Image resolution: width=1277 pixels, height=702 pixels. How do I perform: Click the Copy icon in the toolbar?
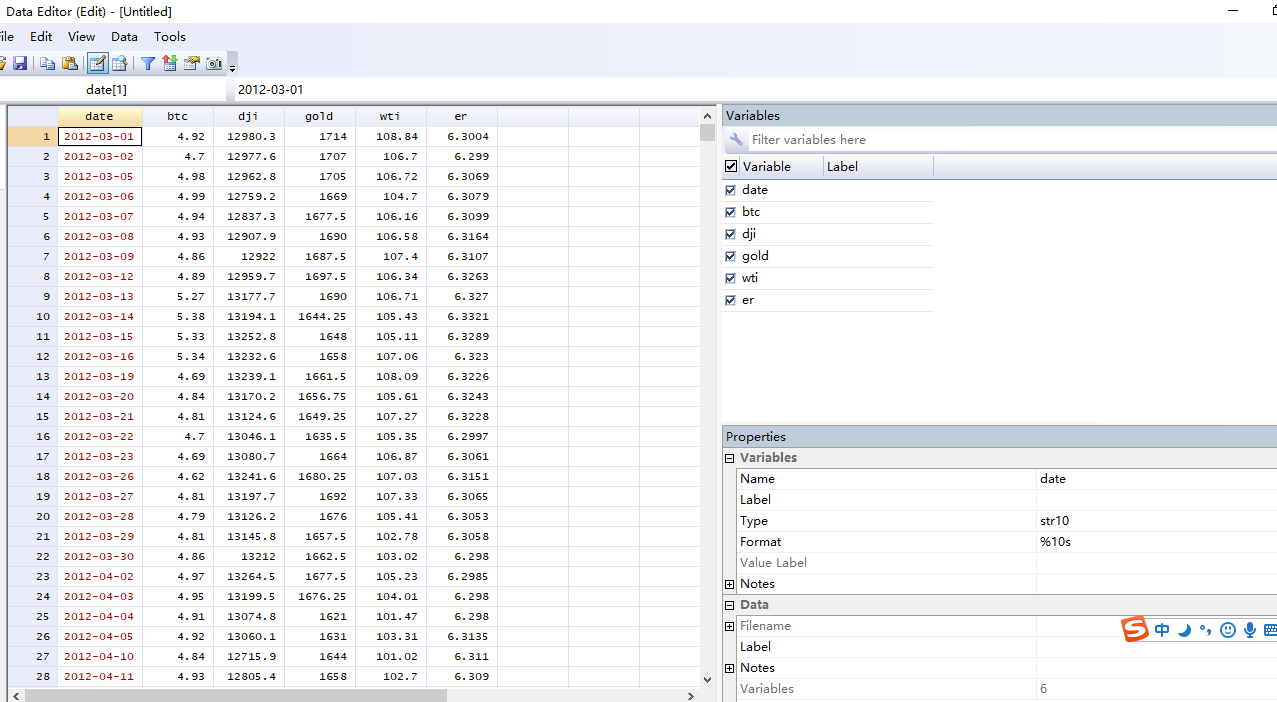click(x=48, y=64)
